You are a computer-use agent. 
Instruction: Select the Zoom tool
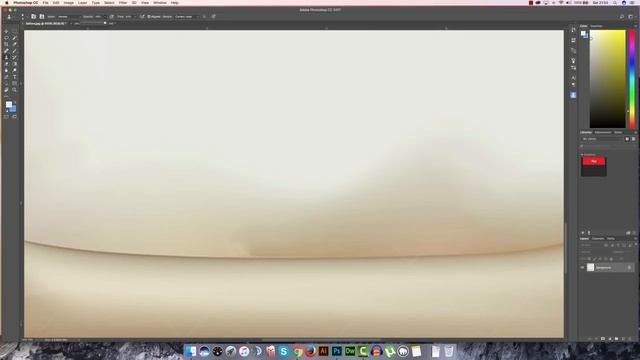[14, 90]
